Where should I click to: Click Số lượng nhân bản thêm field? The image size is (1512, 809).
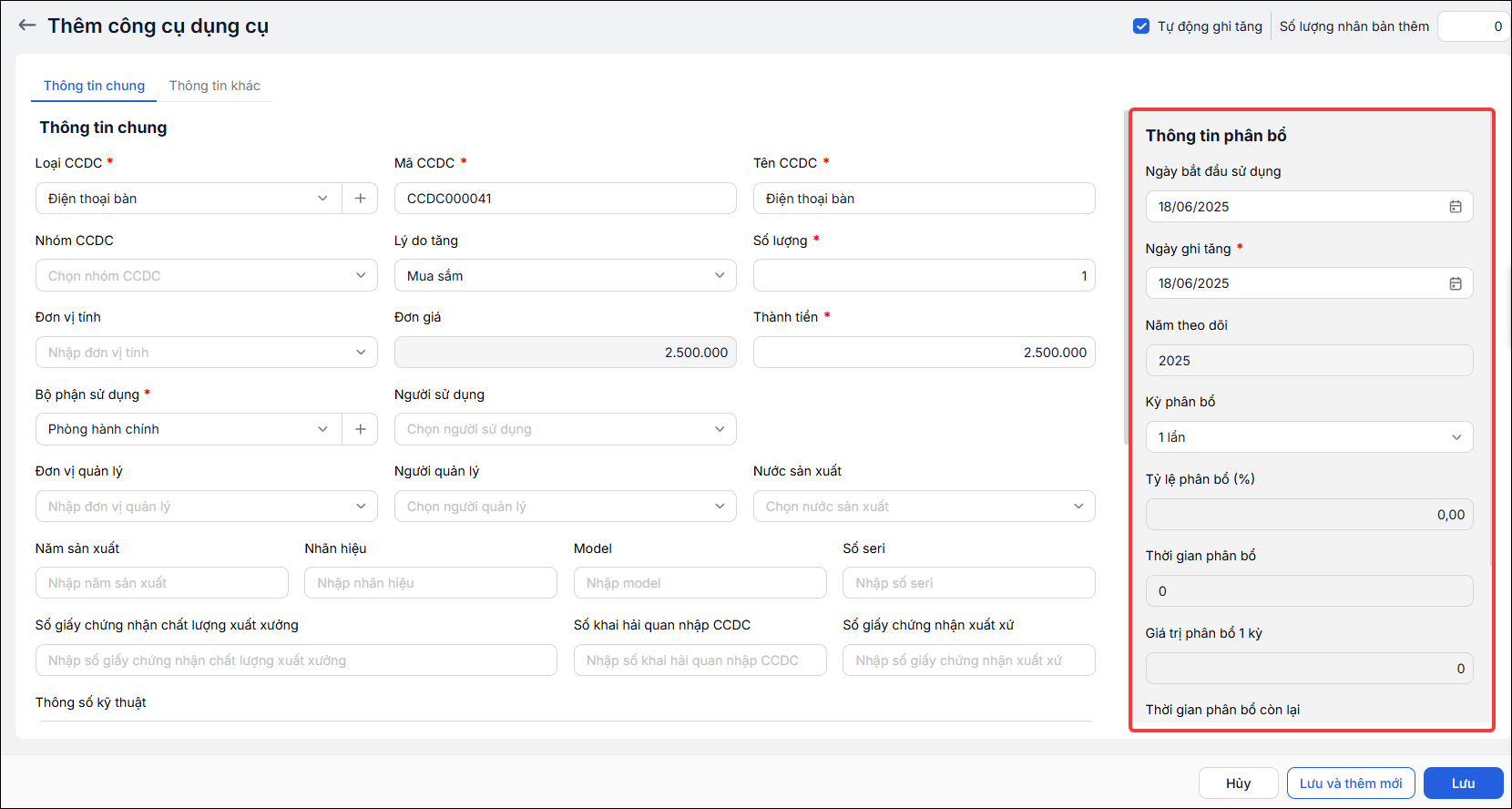click(1473, 26)
